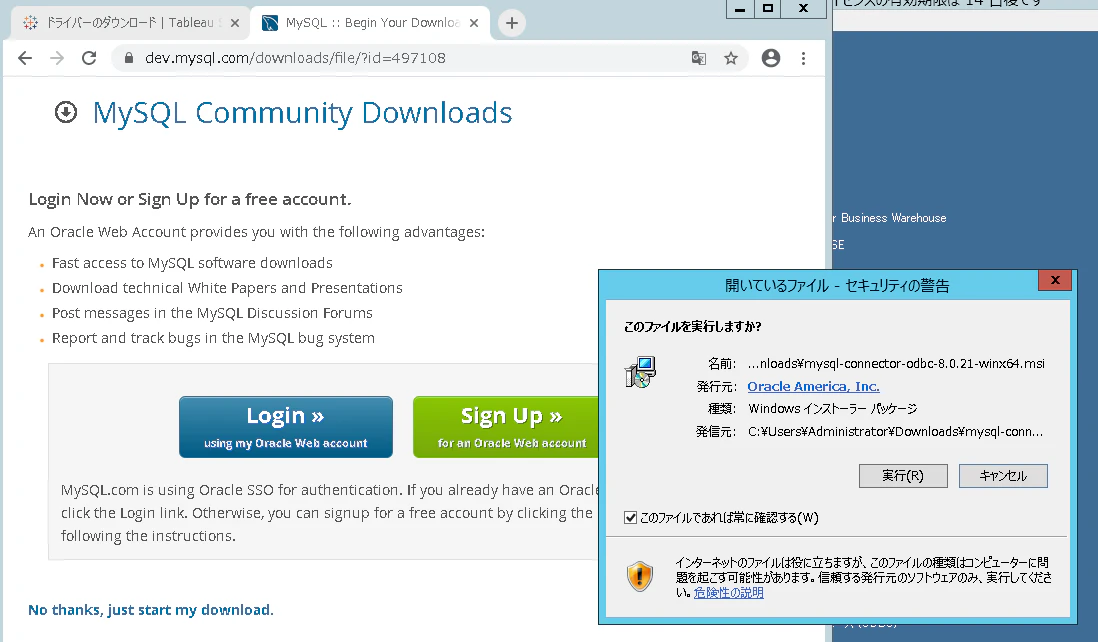1098x642 pixels.
Task: Bookmark this page with the star icon
Action: (x=731, y=58)
